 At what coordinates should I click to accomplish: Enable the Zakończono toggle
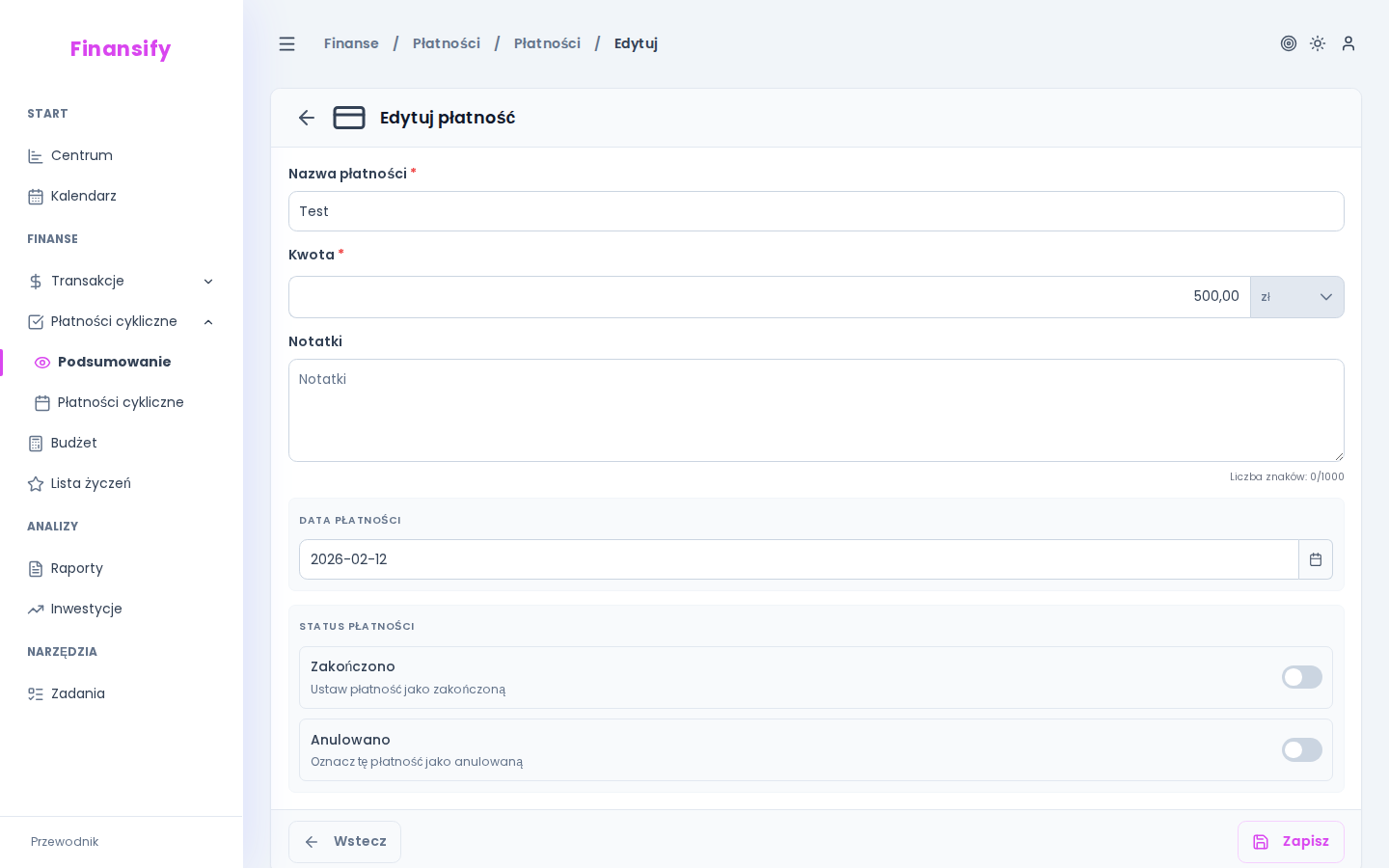(x=1301, y=677)
